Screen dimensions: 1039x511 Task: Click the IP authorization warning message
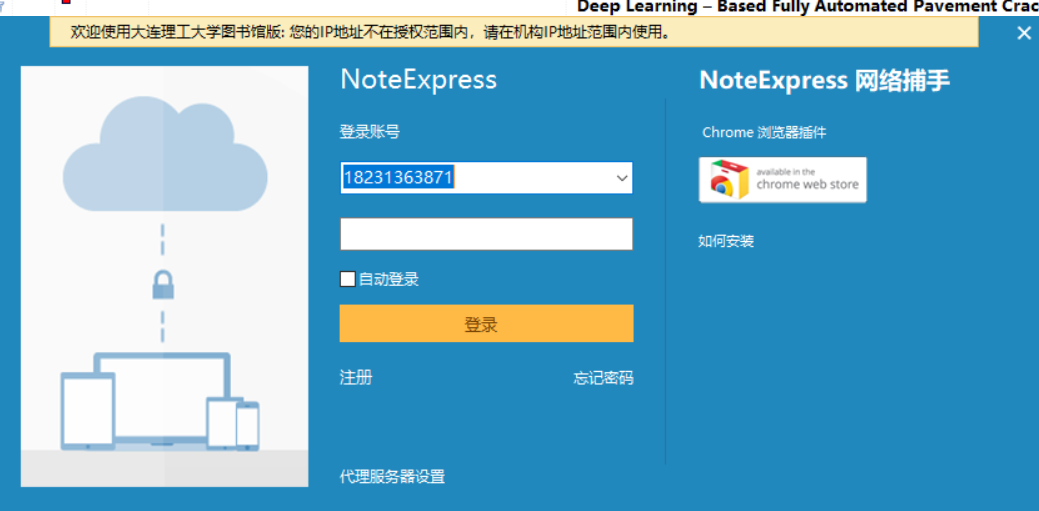[370, 32]
